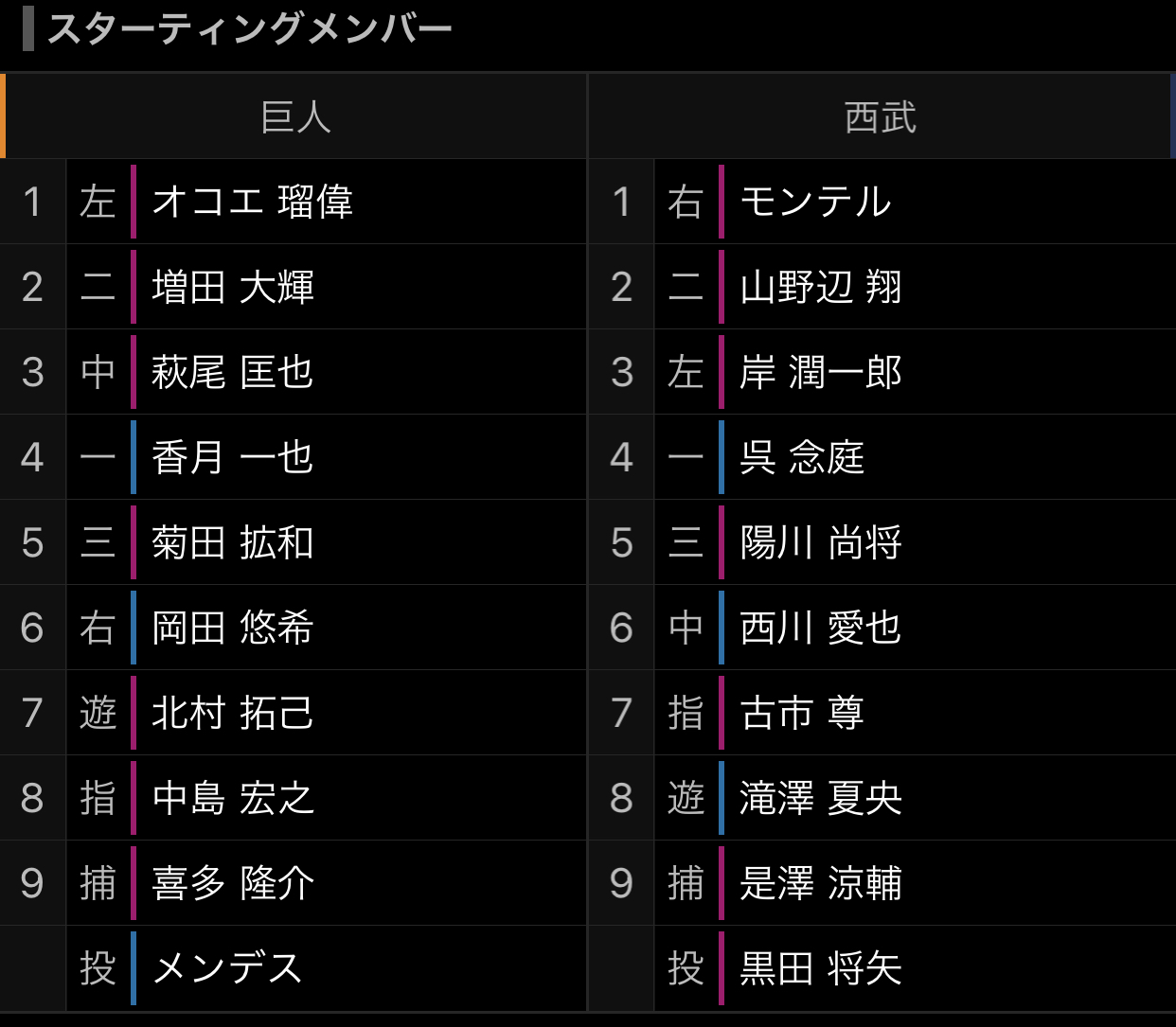1176x1027 pixels.
Task: Open 萩尾 匡也 player page
Action: pos(232,372)
